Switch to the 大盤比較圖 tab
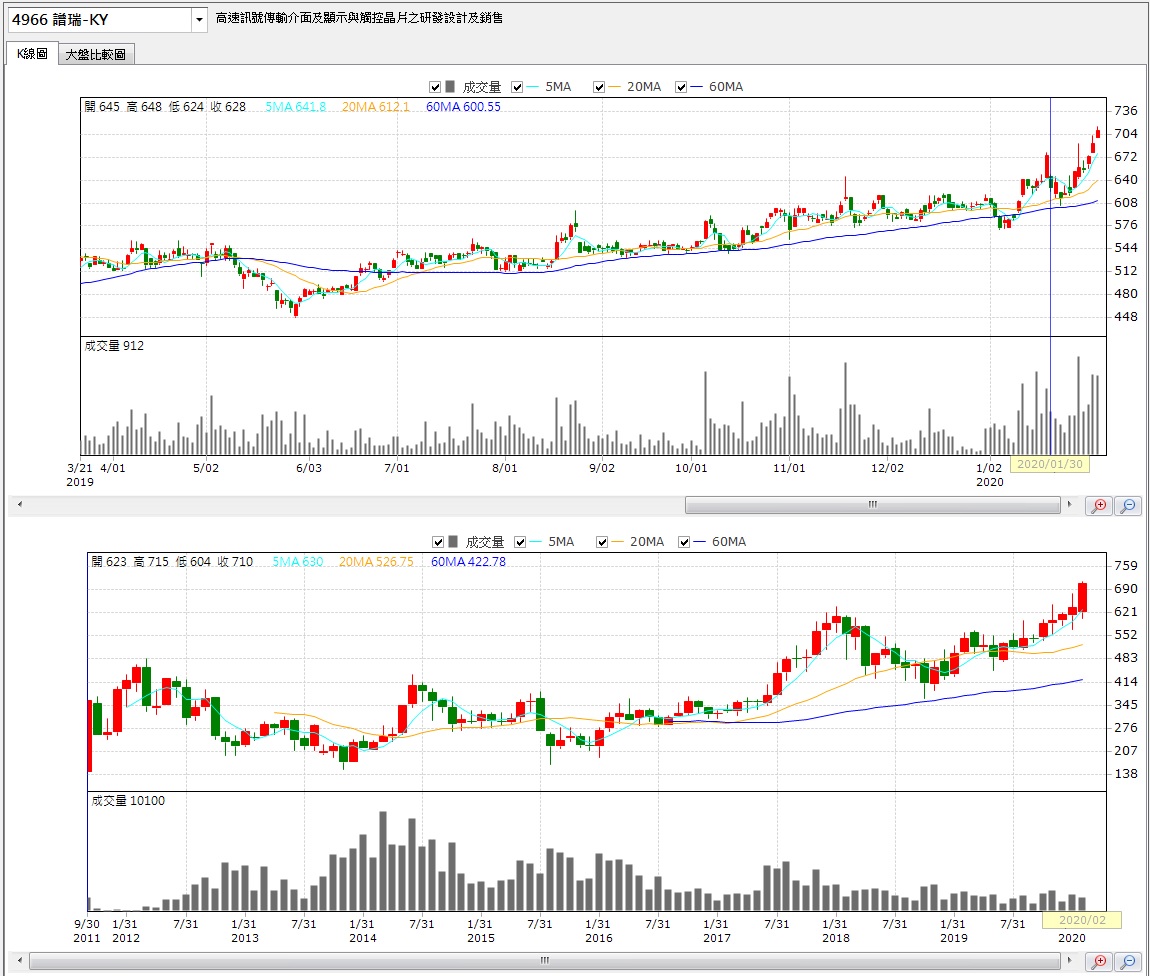The image size is (1150, 976). 96,55
